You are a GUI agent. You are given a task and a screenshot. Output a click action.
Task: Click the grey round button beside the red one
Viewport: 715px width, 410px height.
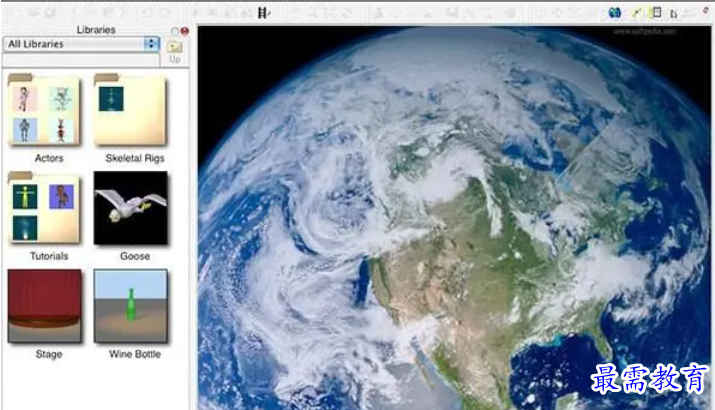tap(175, 31)
